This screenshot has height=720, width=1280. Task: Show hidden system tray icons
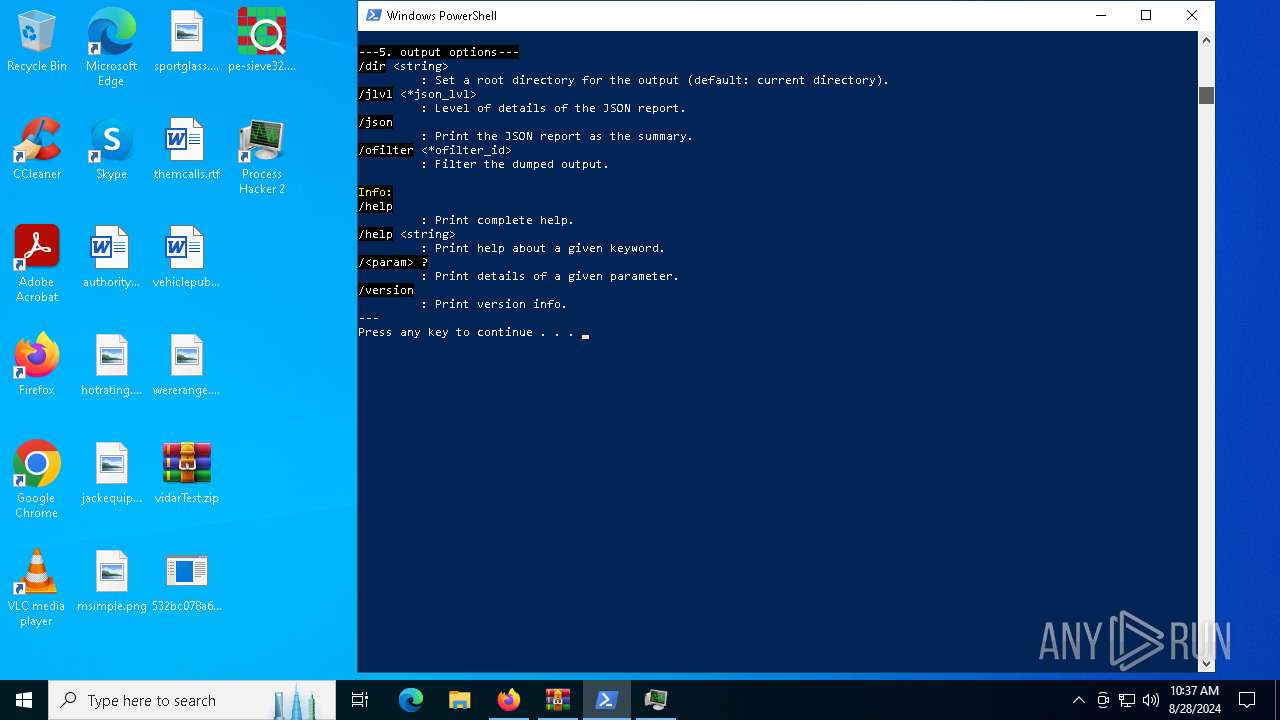(x=1078, y=700)
